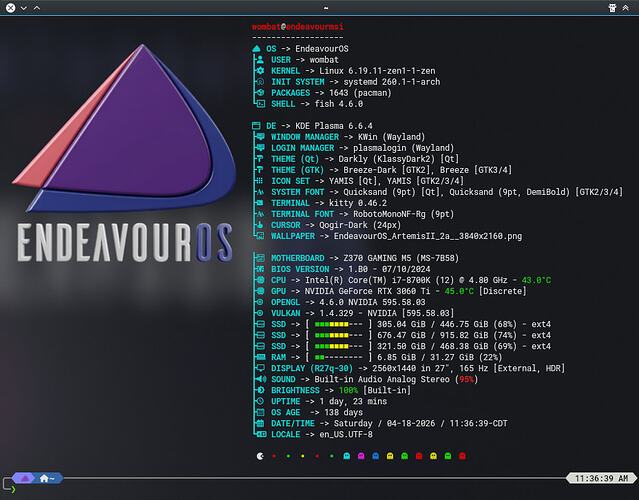Screen dimensions: 639x500
Task: Click the sun icon beside BRIGHTNESS
Action: [260, 390]
